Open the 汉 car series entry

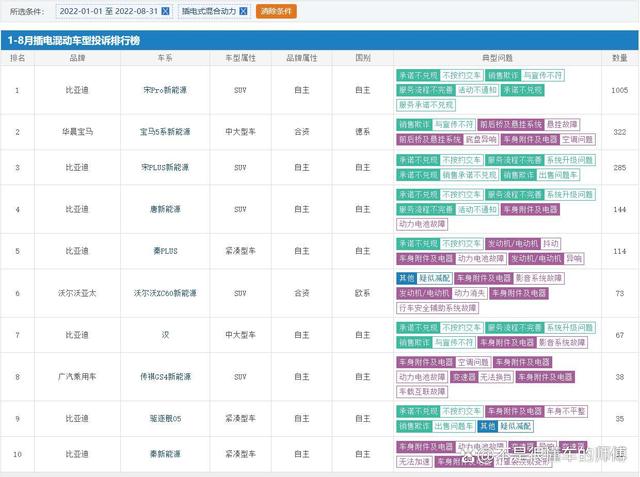point(165,335)
